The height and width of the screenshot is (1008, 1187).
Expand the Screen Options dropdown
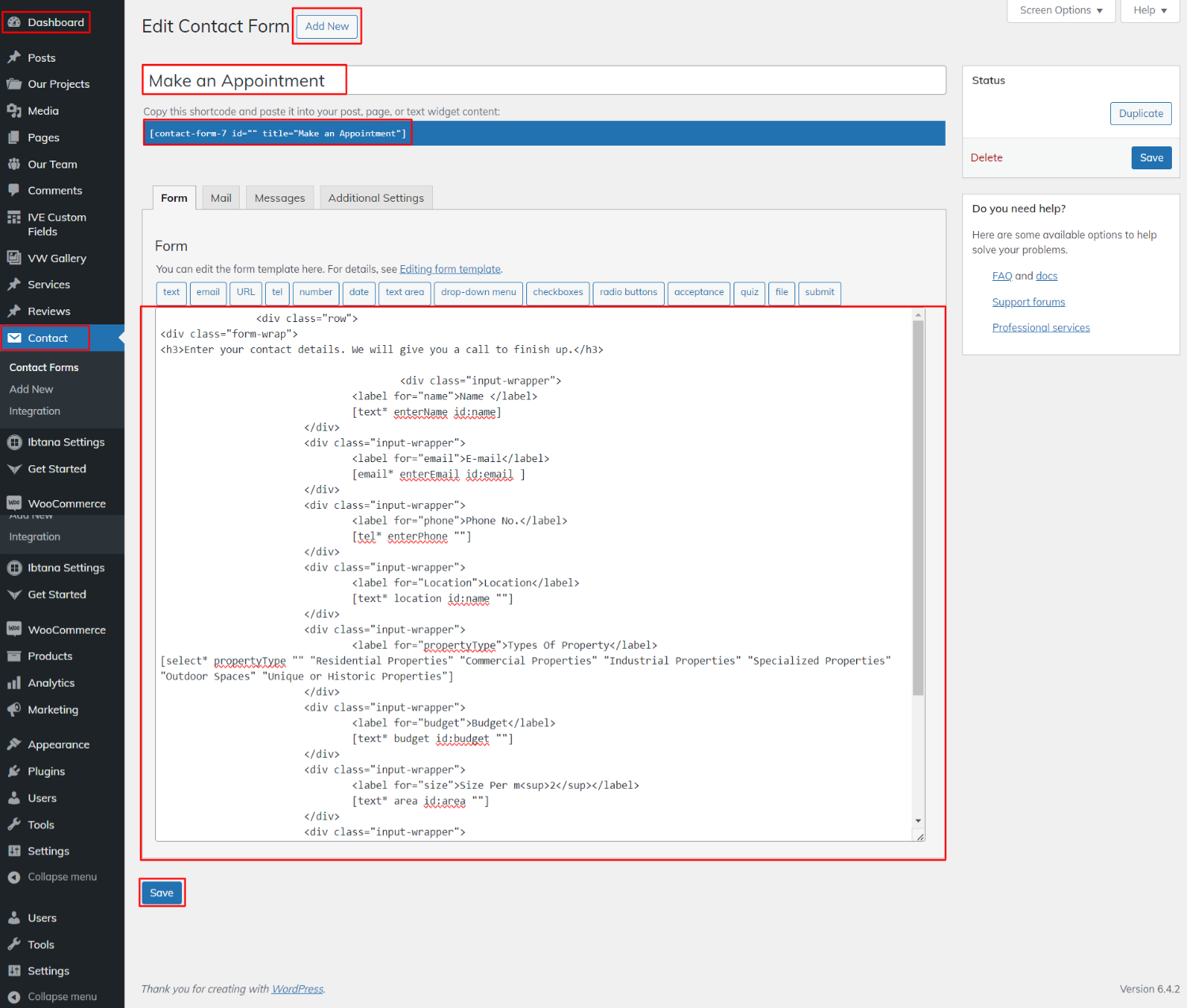tap(1060, 10)
